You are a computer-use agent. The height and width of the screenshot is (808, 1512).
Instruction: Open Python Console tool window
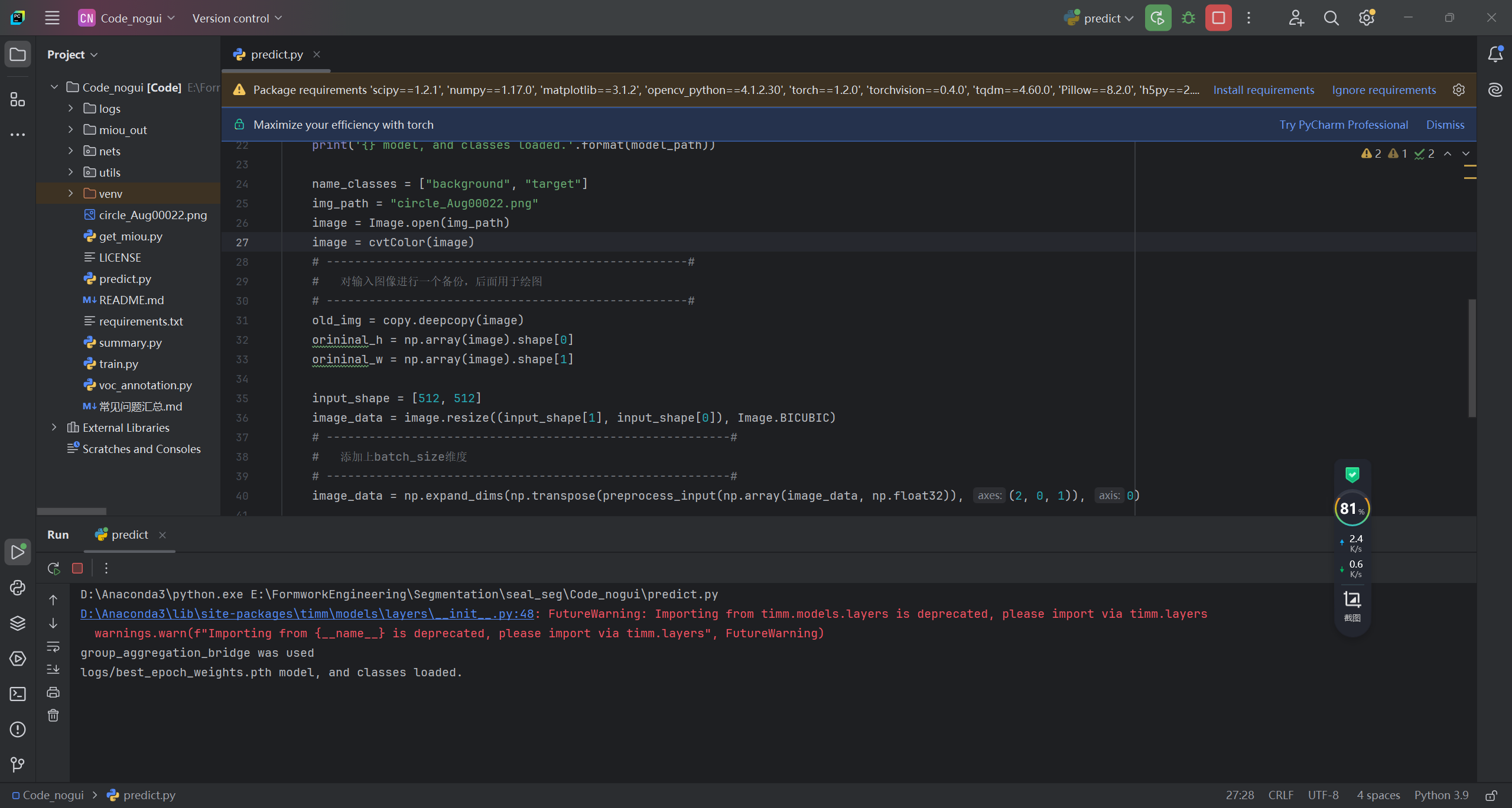click(18, 588)
